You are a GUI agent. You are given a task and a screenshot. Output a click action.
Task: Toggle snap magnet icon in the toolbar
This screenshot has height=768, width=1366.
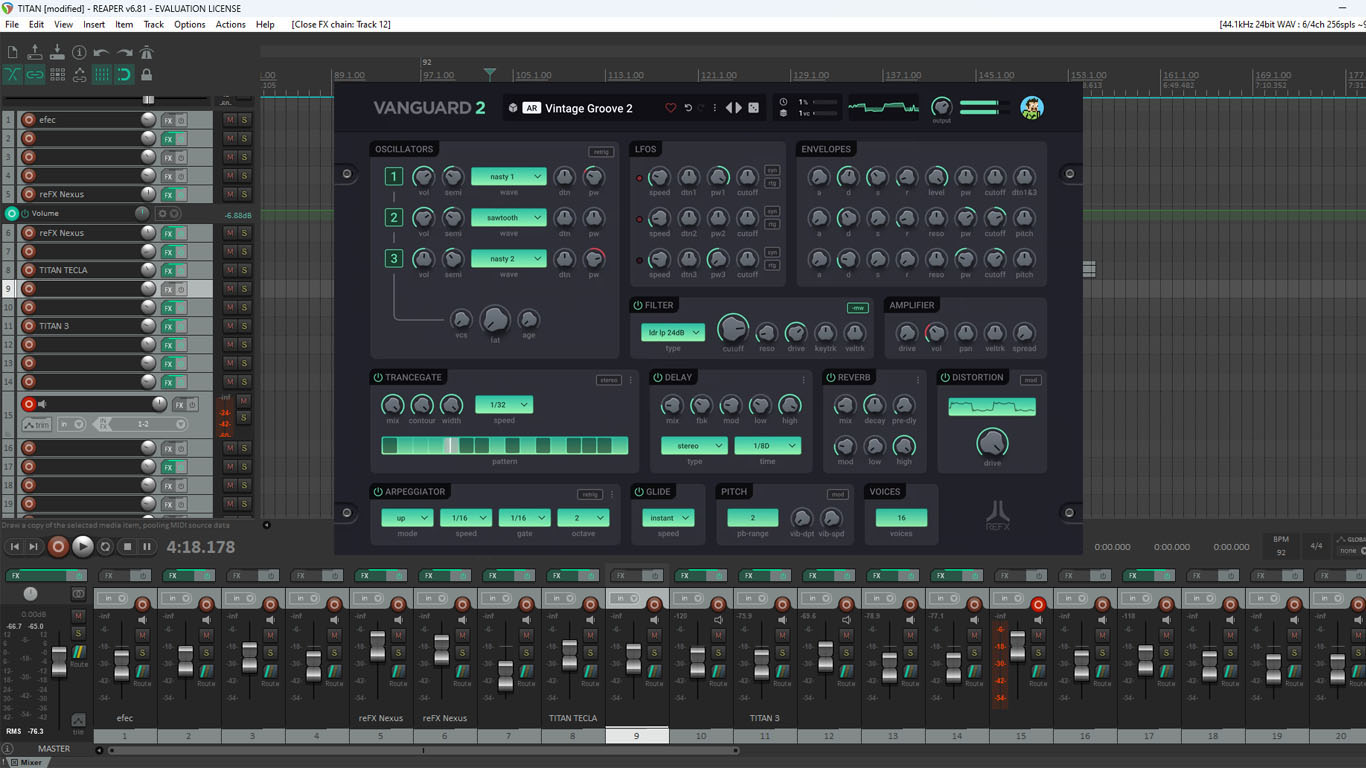point(124,74)
